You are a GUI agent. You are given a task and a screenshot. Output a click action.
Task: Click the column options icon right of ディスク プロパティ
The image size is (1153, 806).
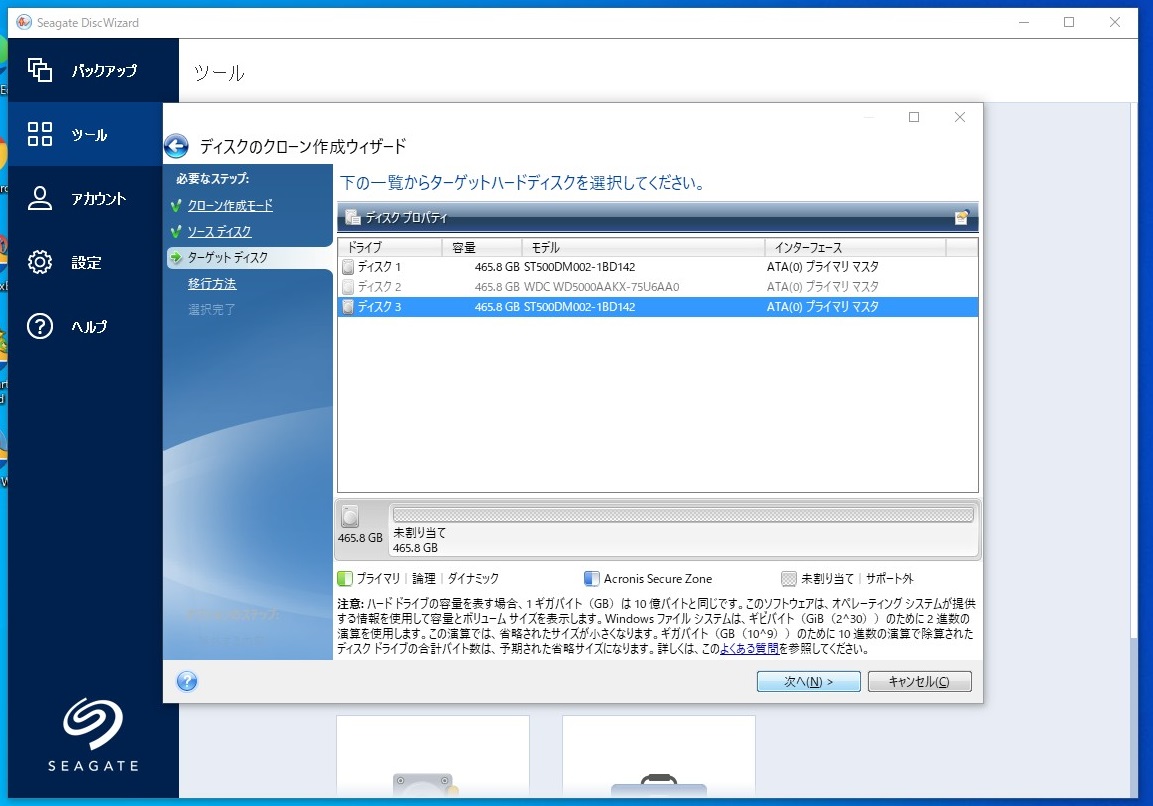(x=961, y=217)
